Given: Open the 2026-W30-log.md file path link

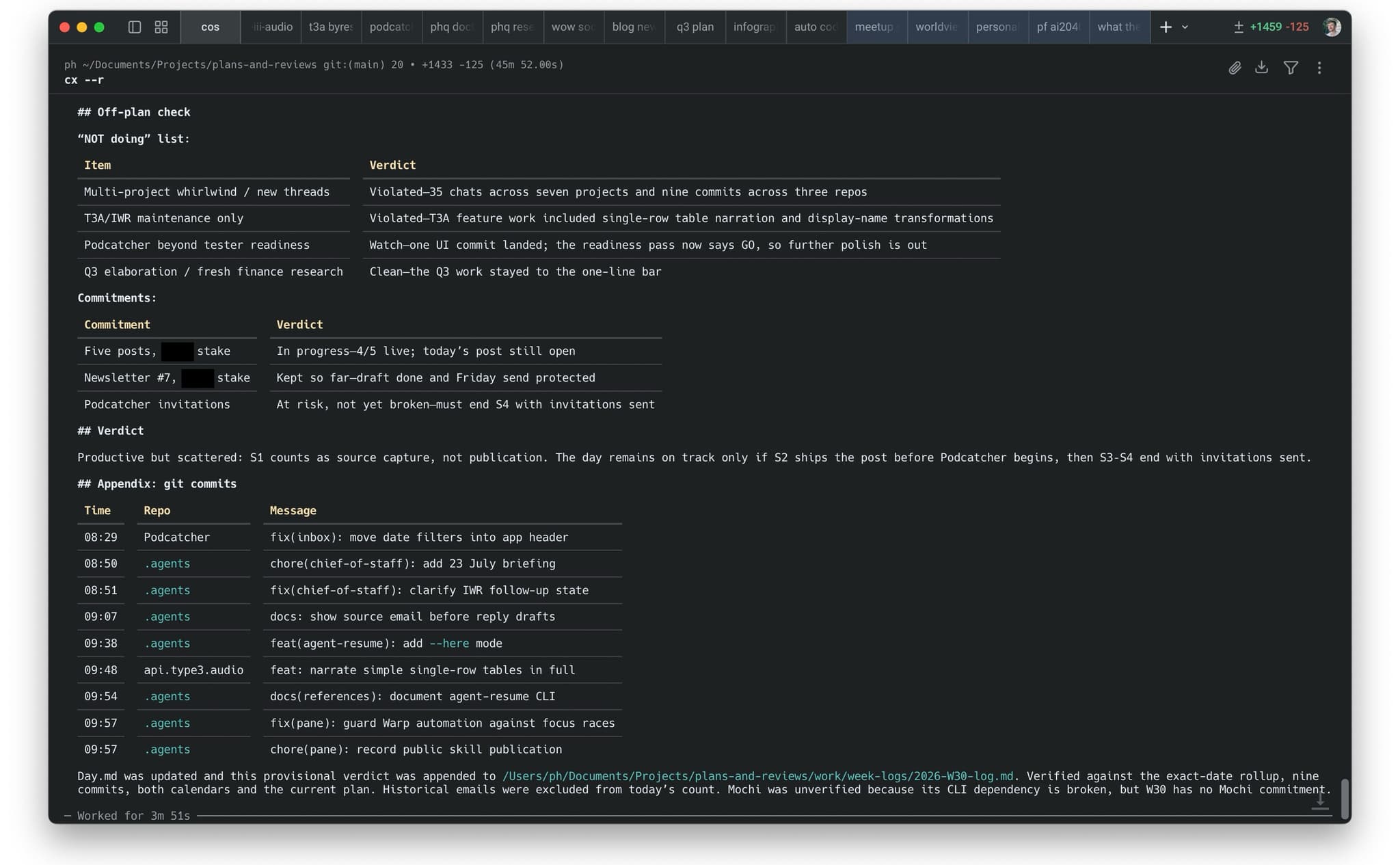Looking at the screenshot, I should point(757,776).
